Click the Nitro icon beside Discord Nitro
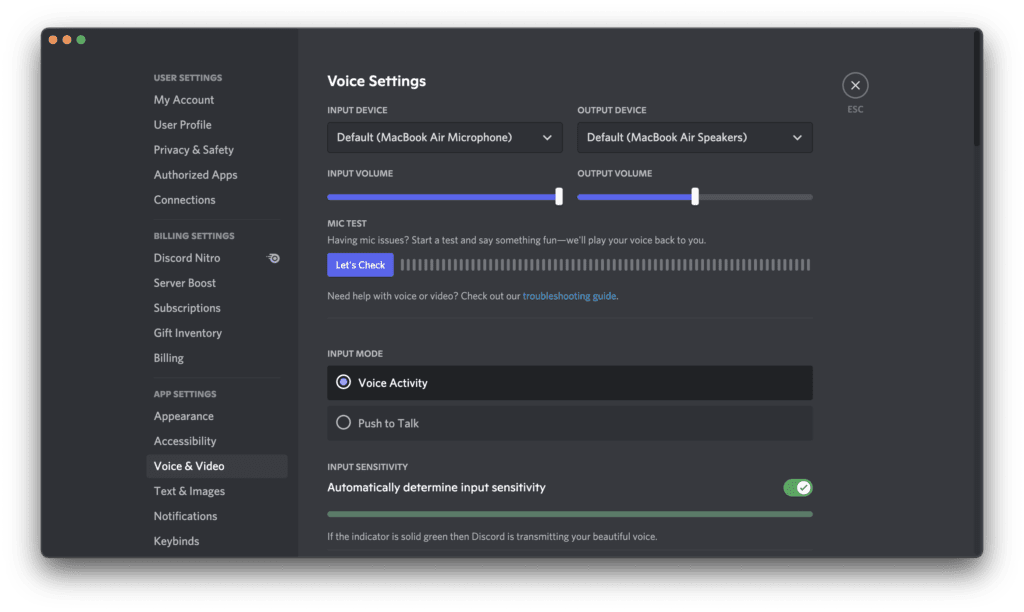This screenshot has height=612, width=1024. point(273,258)
